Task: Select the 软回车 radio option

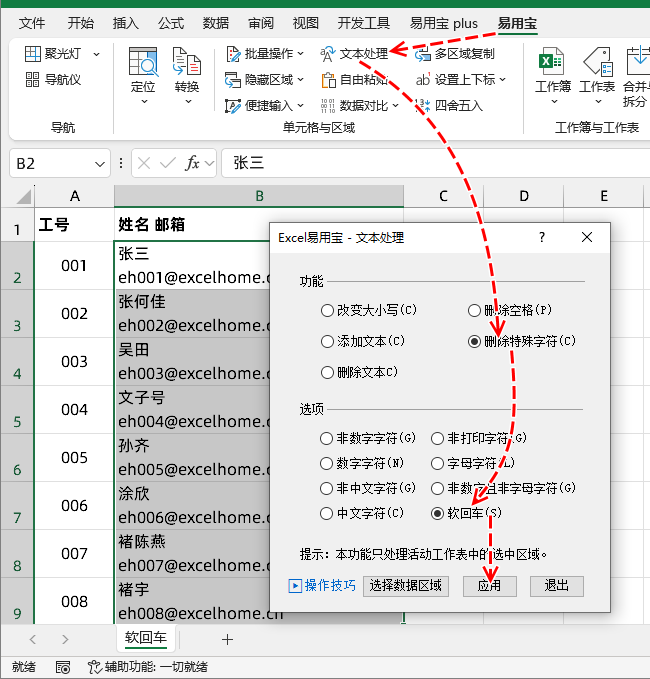Action: coord(437,513)
